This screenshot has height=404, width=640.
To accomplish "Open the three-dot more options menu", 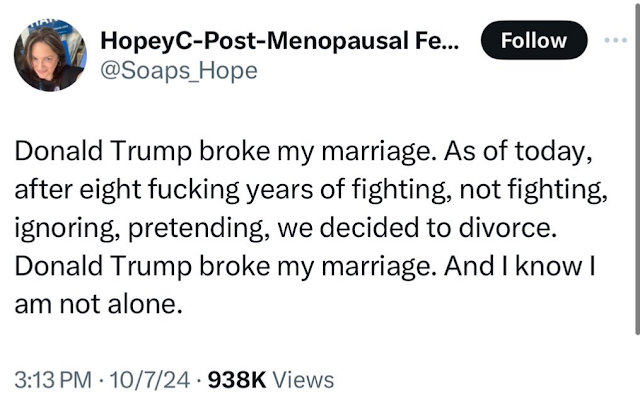I will (613, 40).
